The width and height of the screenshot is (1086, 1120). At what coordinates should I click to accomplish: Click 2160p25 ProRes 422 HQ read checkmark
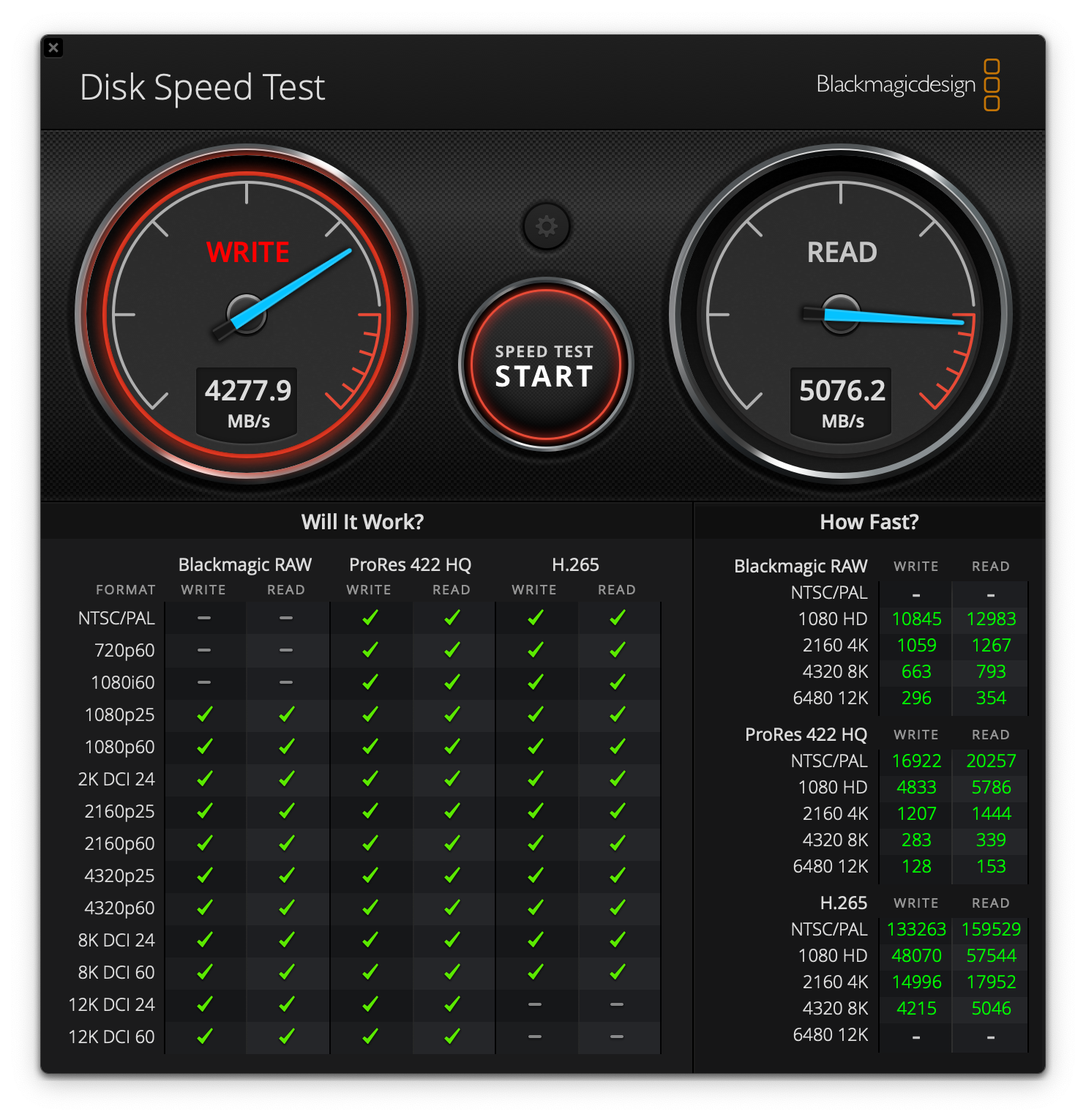click(x=452, y=811)
